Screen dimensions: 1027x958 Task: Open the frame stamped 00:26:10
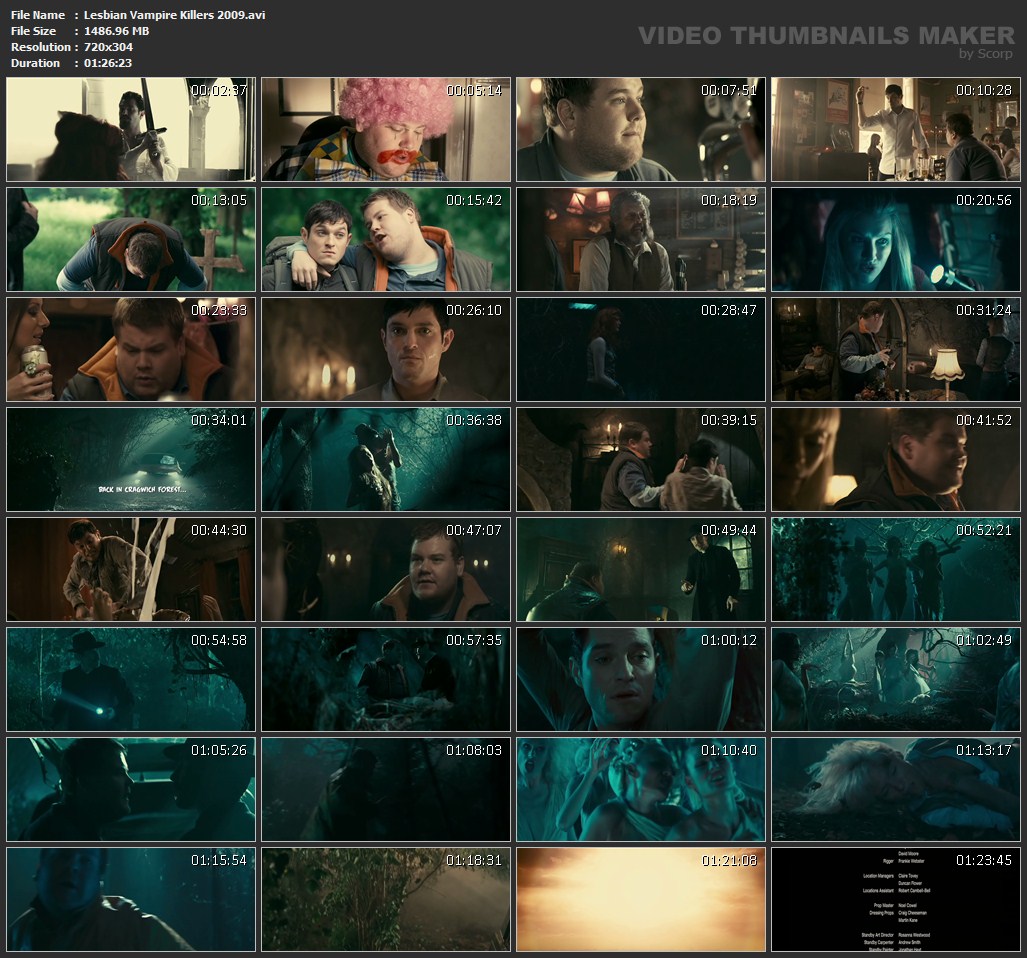[x=386, y=349]
